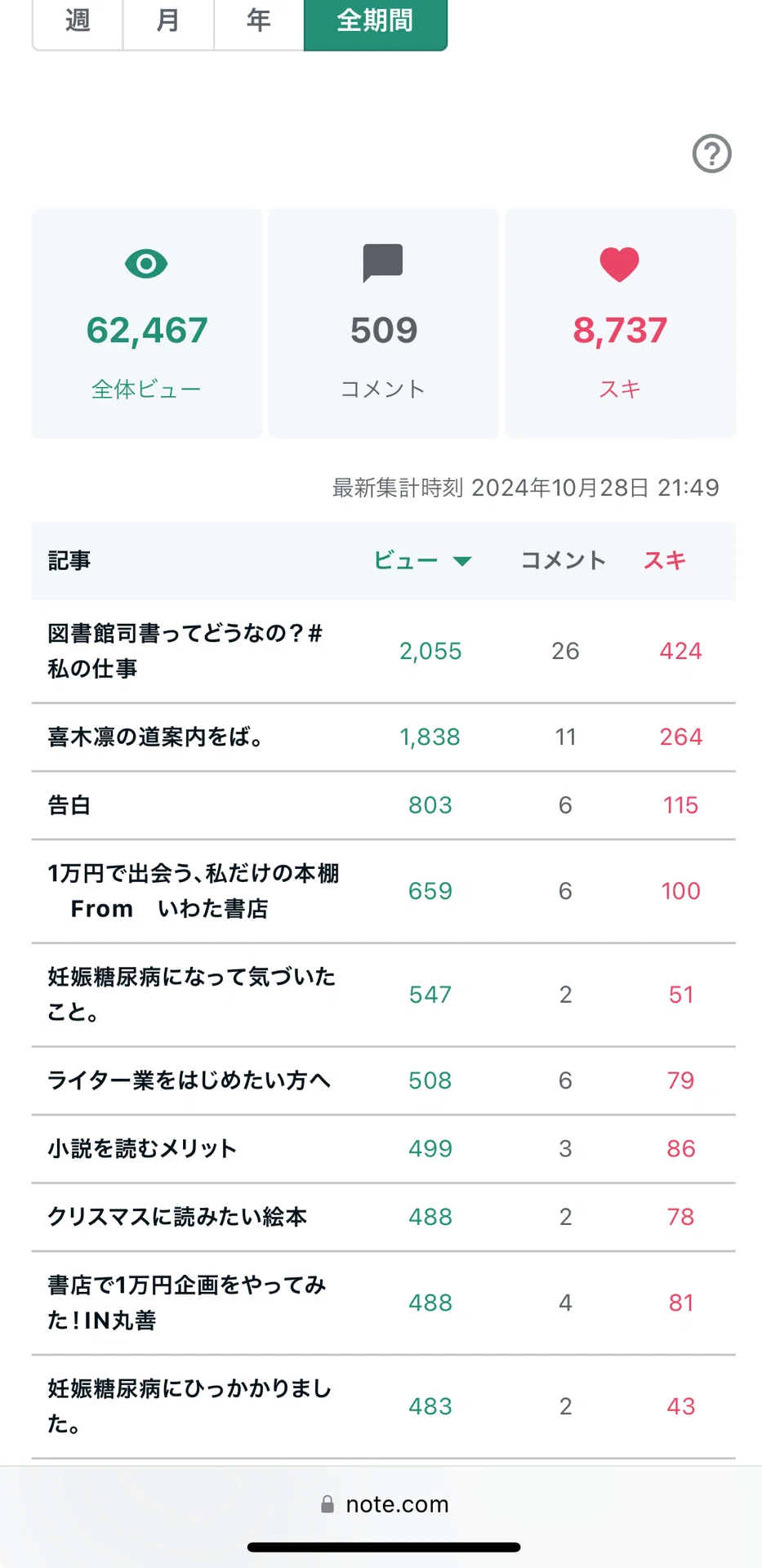The image size is (762, 1568).
Task: Toggle sort arrow next to ビュー
Action: pyautogui.click(x=462, y=561)
